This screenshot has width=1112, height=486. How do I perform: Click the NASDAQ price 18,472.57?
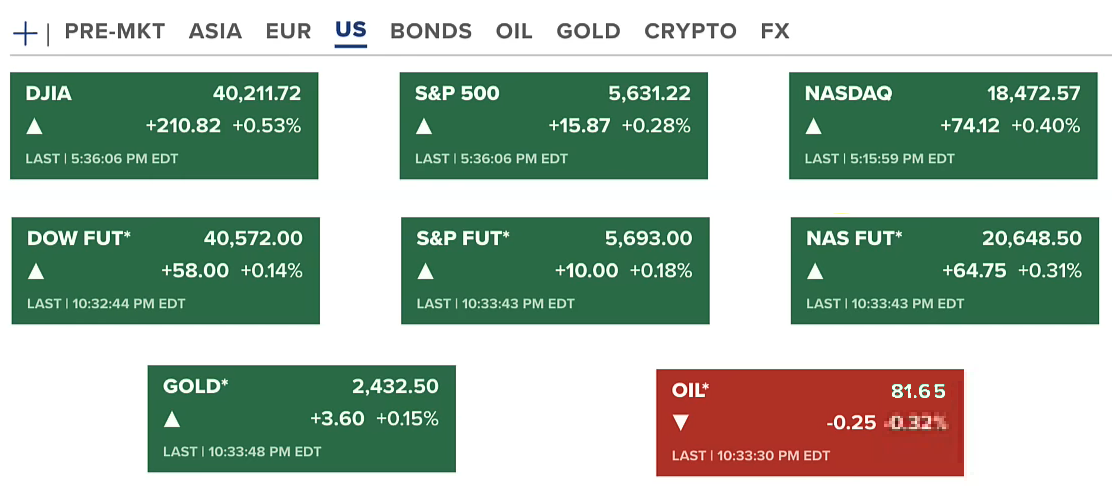[x=1033, y=94]
